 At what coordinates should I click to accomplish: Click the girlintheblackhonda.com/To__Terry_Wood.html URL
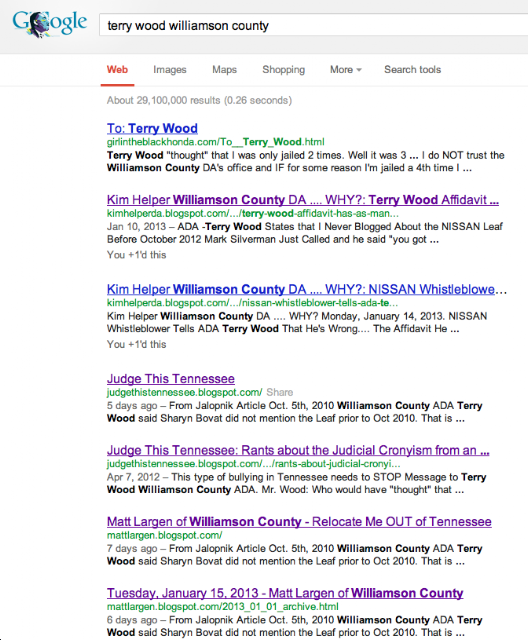[x=215, y=142]
